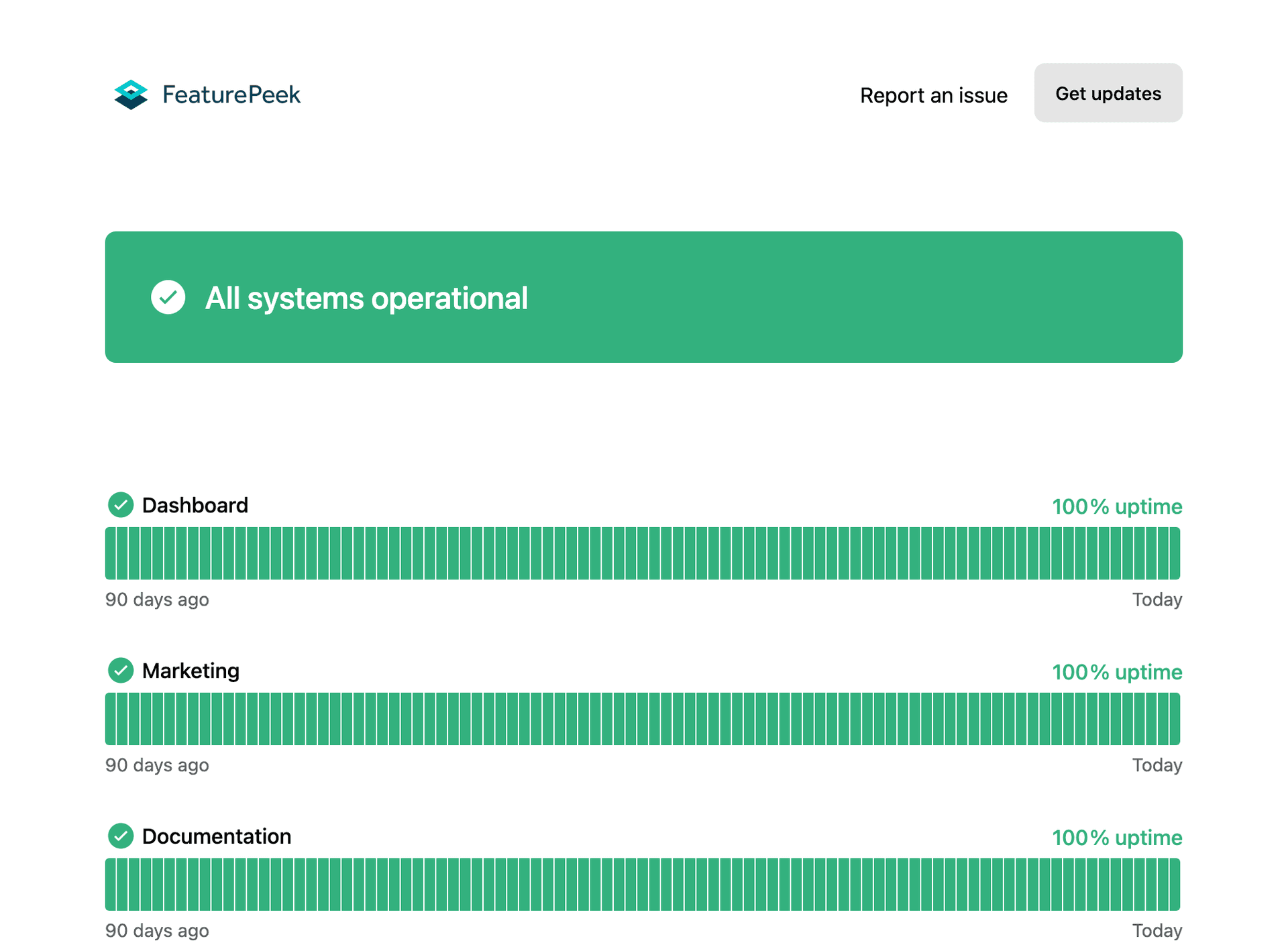Click the Documentation status checkmark icon

[x=121, y=836]
